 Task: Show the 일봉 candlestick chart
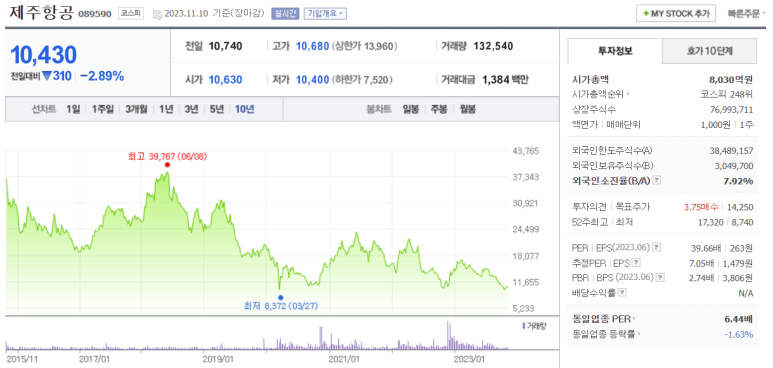pyautogui.click(x=410, y=109)
